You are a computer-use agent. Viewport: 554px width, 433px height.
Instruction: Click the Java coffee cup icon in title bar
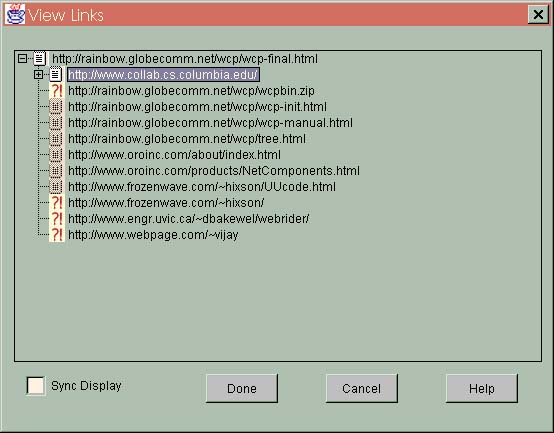tap(15, 14)
